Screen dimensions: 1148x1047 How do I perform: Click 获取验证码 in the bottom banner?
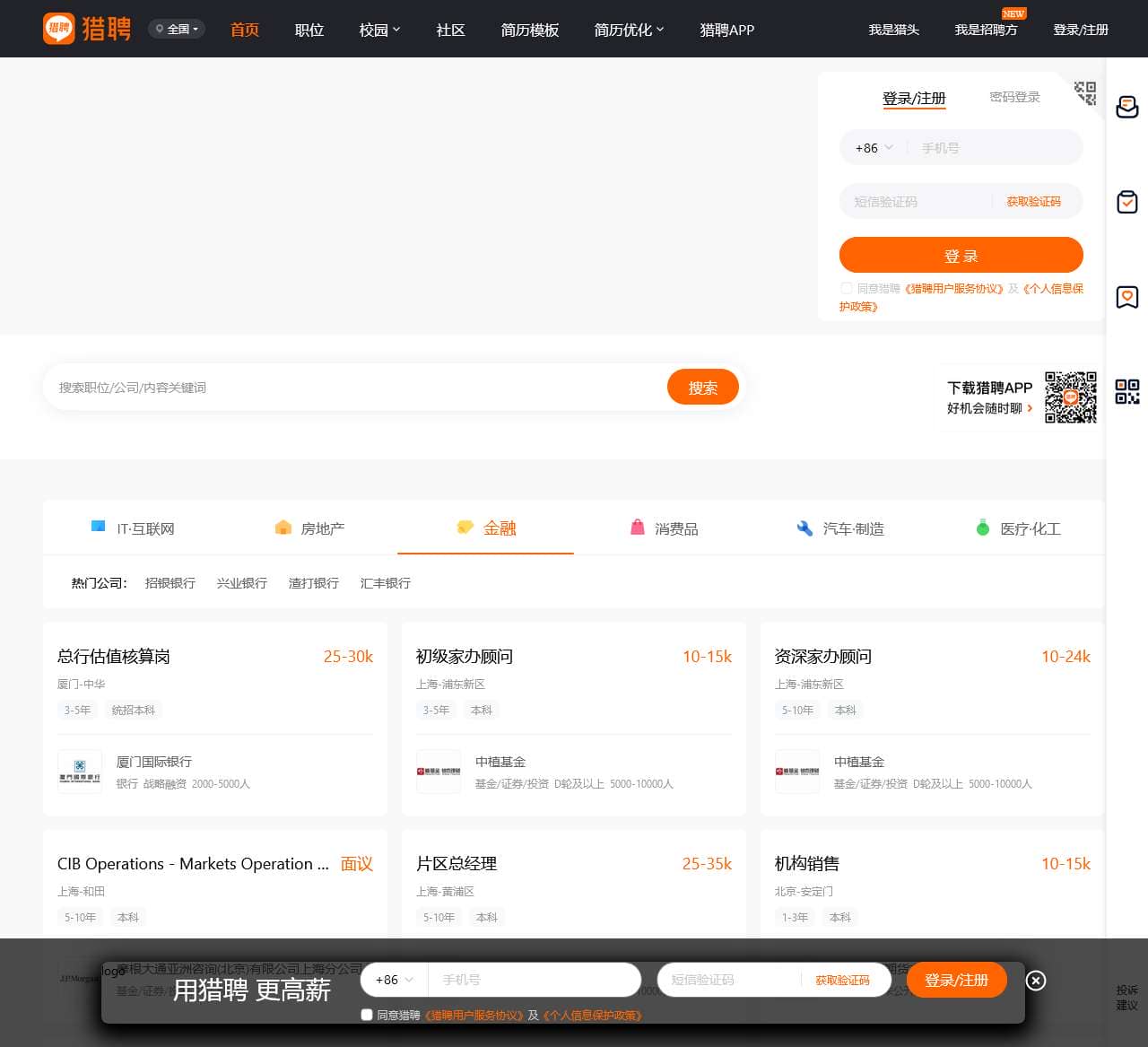pos(843,980)
